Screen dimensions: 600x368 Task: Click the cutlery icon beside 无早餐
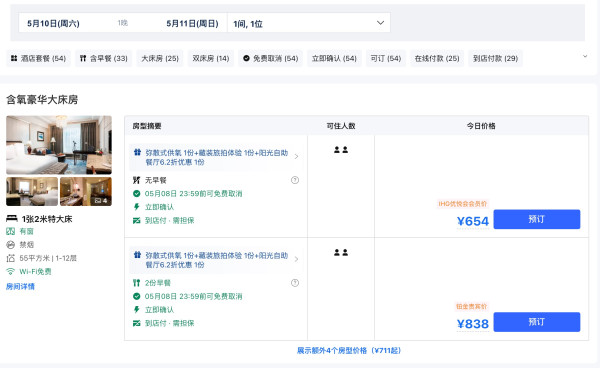click(137, 180)
